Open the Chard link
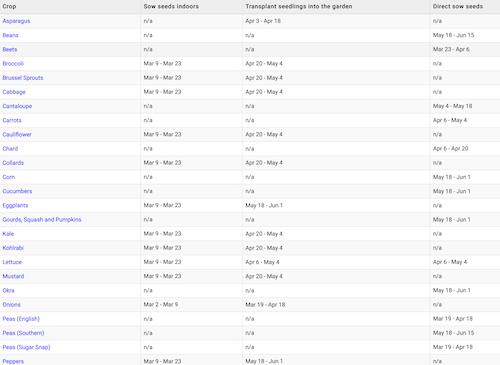Screen dimensions: 500x365 click(10, 149)
